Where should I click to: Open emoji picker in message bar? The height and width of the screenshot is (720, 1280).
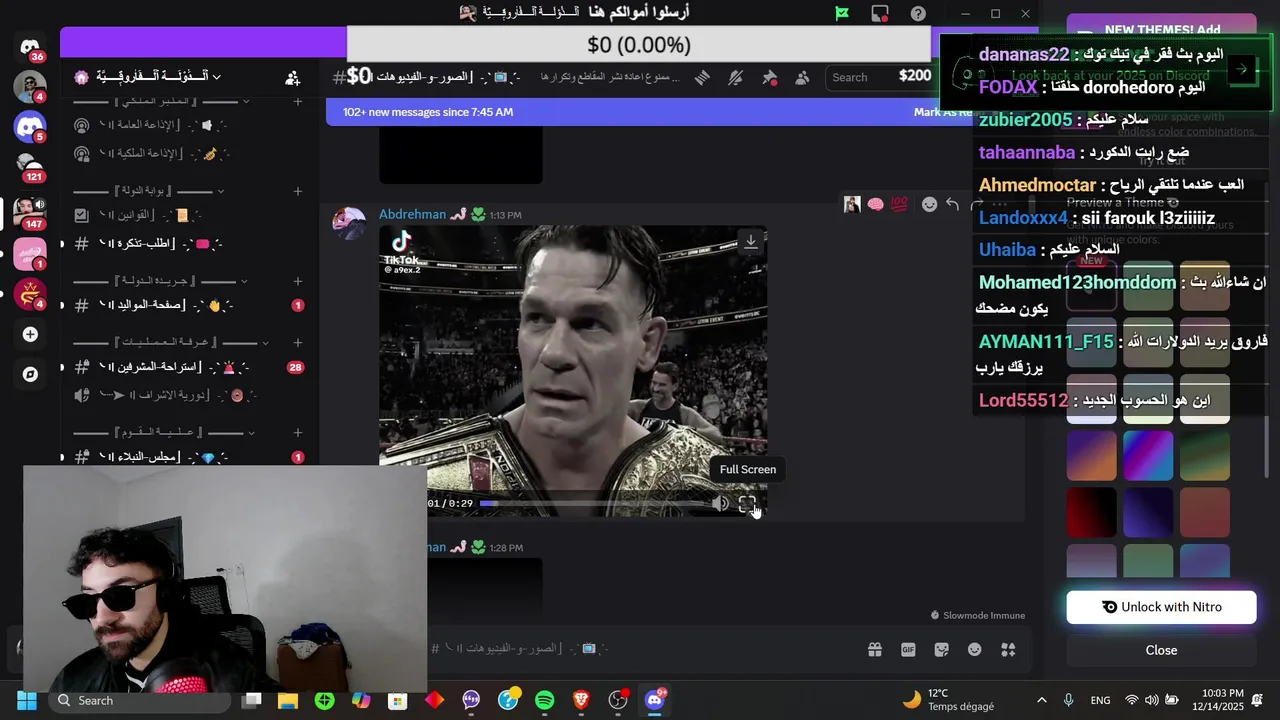tap(975, 649)
